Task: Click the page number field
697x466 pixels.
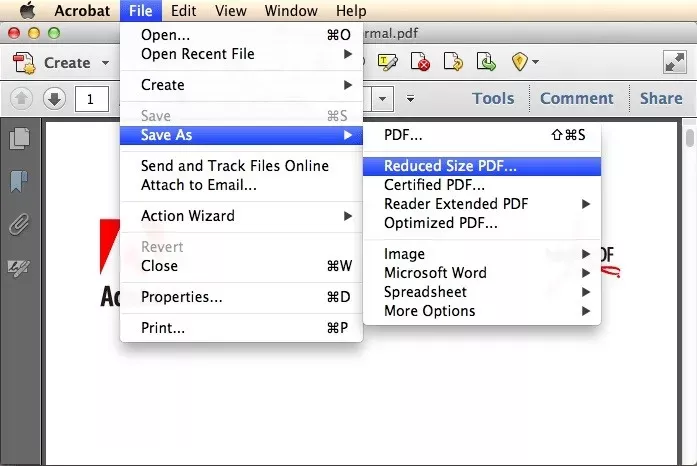Action: click(92, 99)
